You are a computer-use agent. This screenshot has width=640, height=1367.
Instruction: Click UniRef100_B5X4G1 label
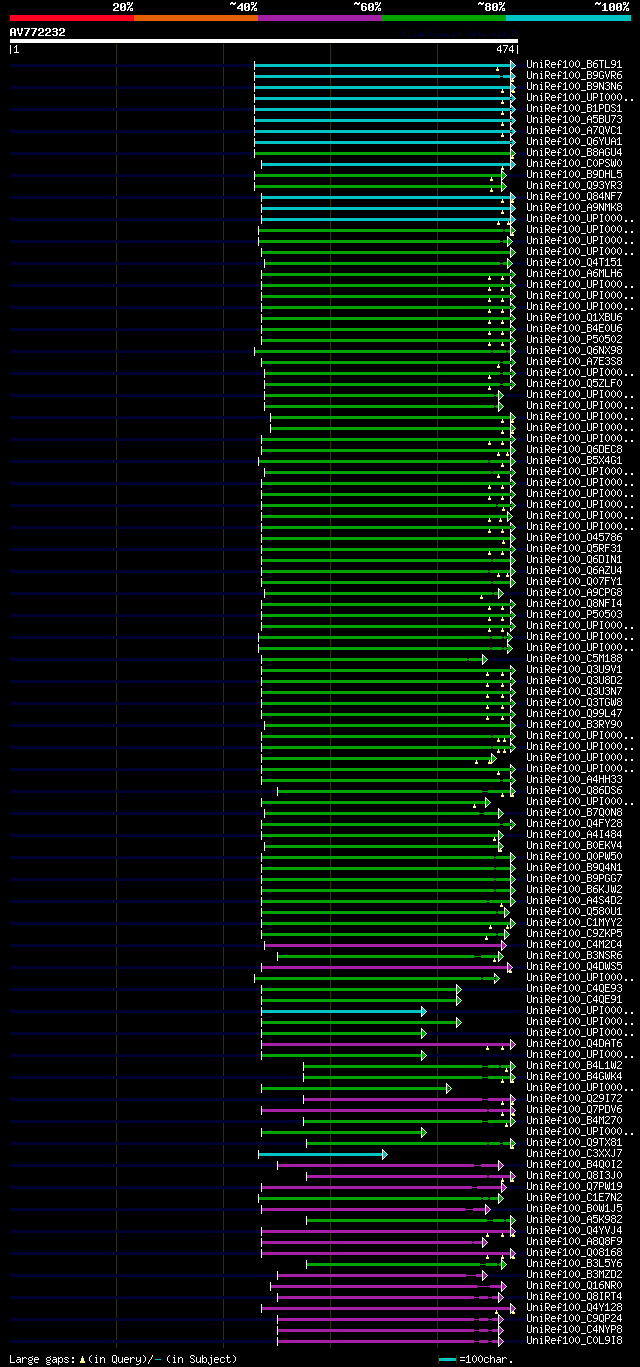tap(576, 460)
